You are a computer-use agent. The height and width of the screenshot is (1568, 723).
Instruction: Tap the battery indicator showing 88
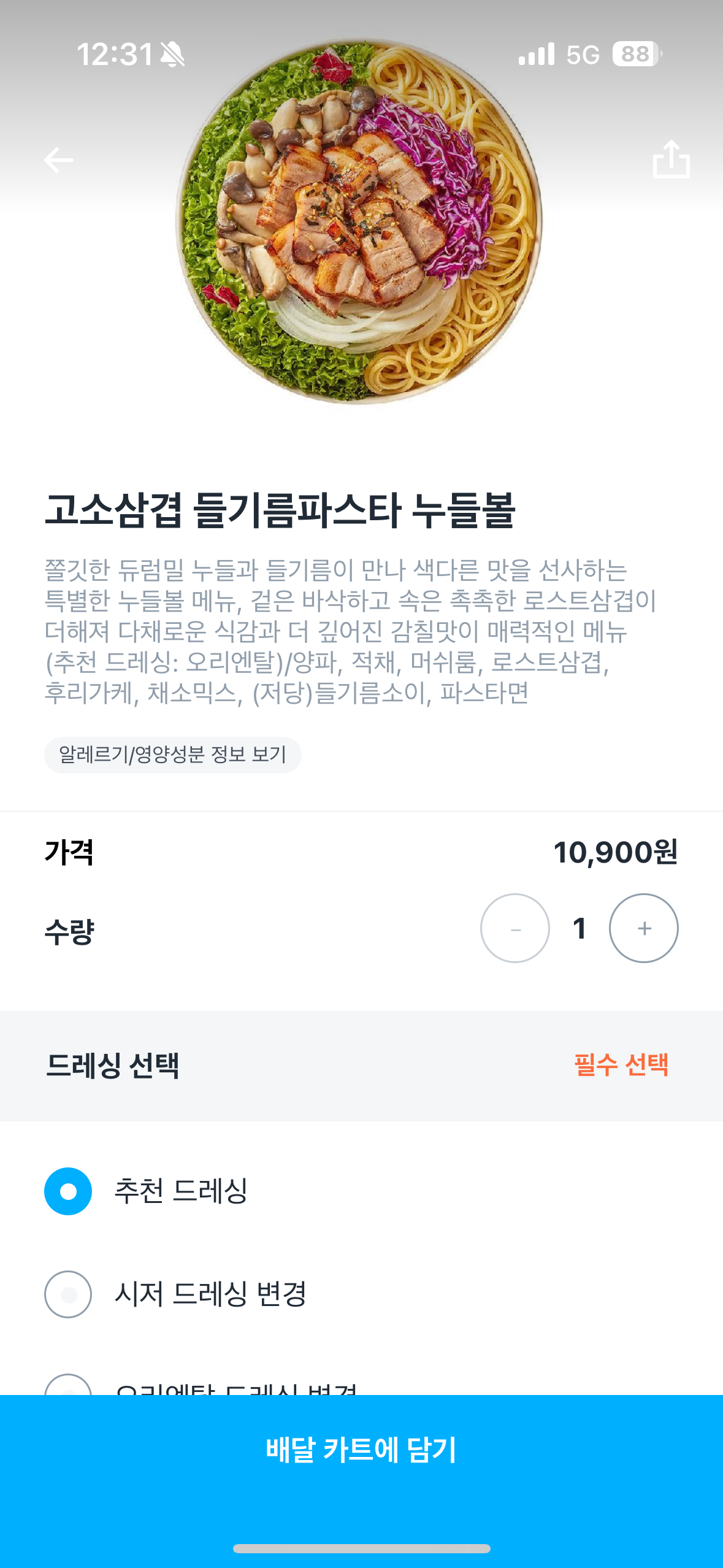click(637, 54)
